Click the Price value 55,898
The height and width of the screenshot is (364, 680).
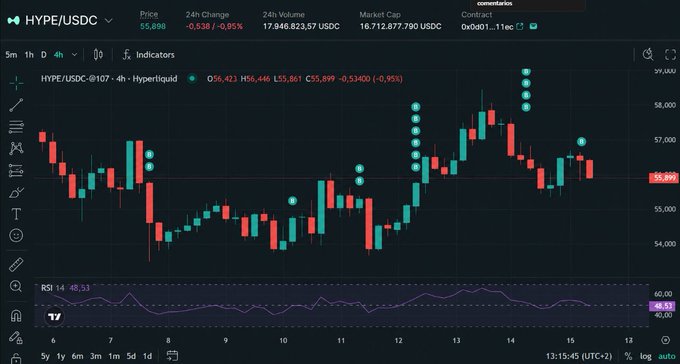tap(153, 26)
